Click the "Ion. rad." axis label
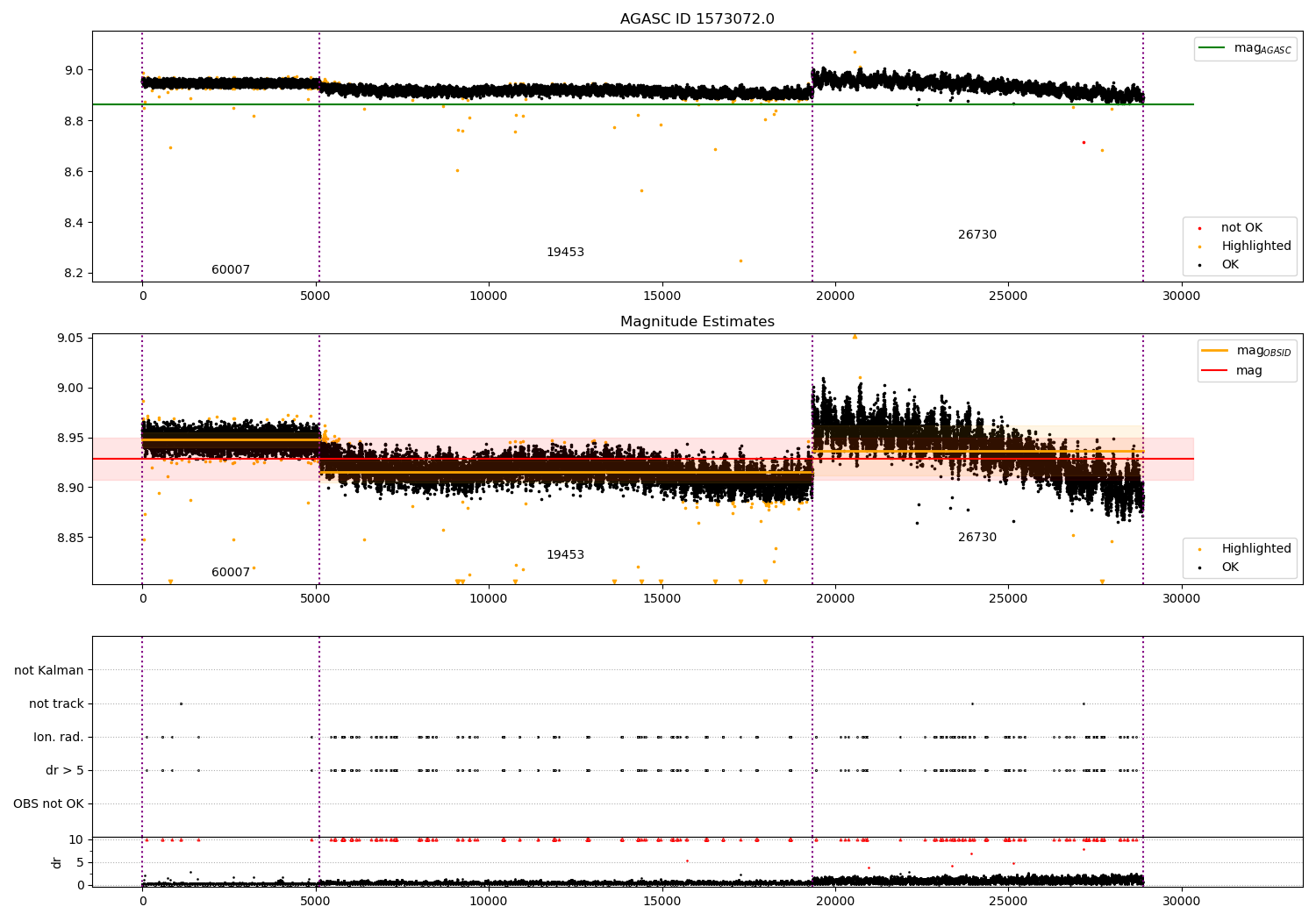1316x921 pixels. (59, 738)
